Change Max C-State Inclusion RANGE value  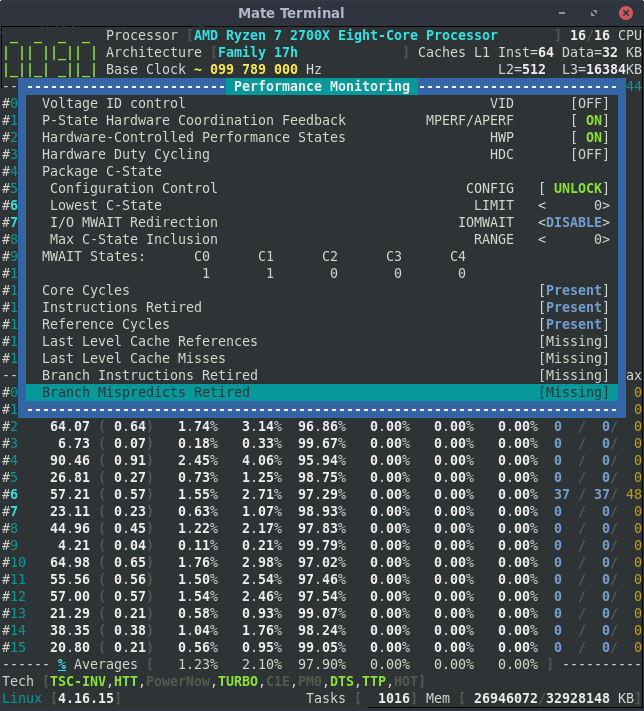pyautogui.click(x=574, y=239)
